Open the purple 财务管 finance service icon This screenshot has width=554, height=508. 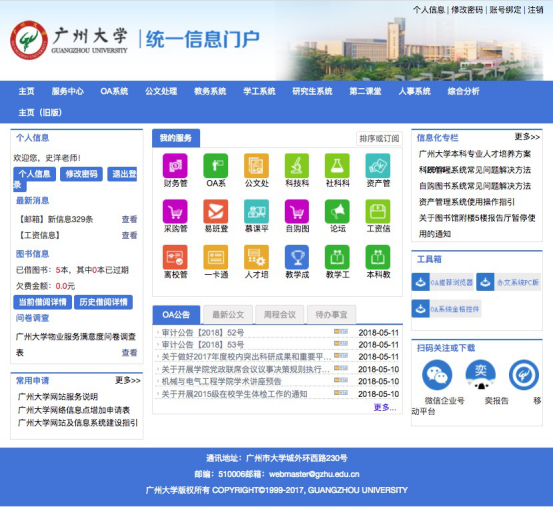click(175, 166)
